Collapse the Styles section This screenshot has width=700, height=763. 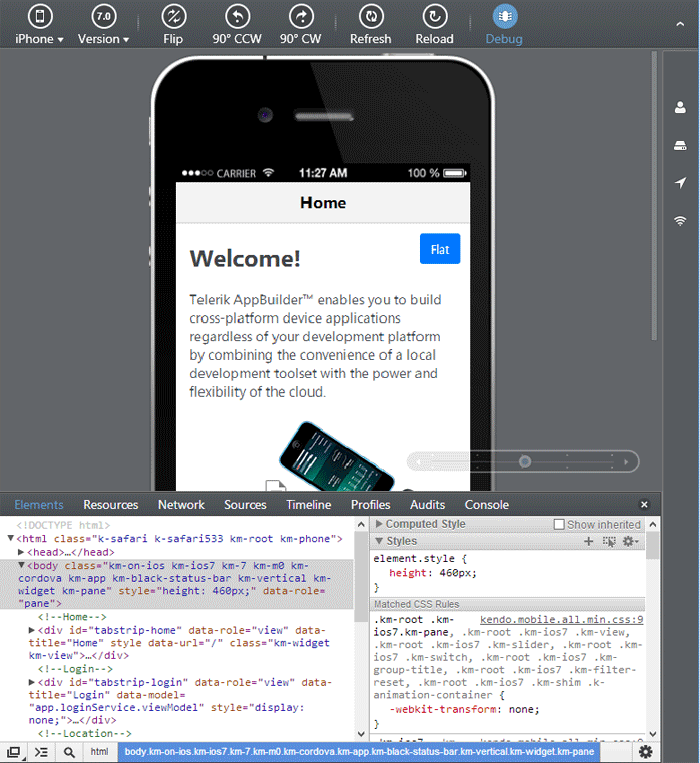(x=379, y=541)
